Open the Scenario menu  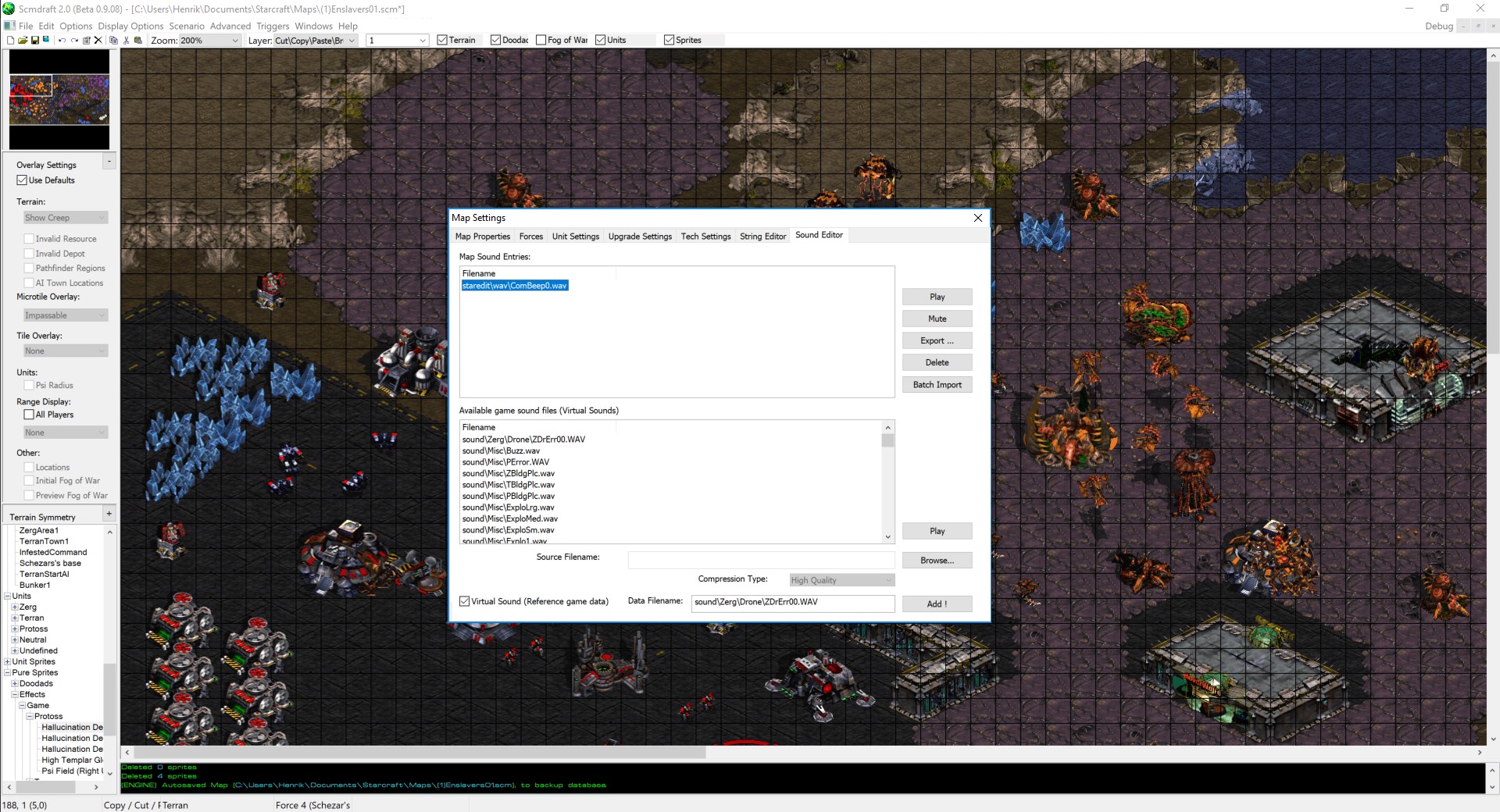(186, 26)
